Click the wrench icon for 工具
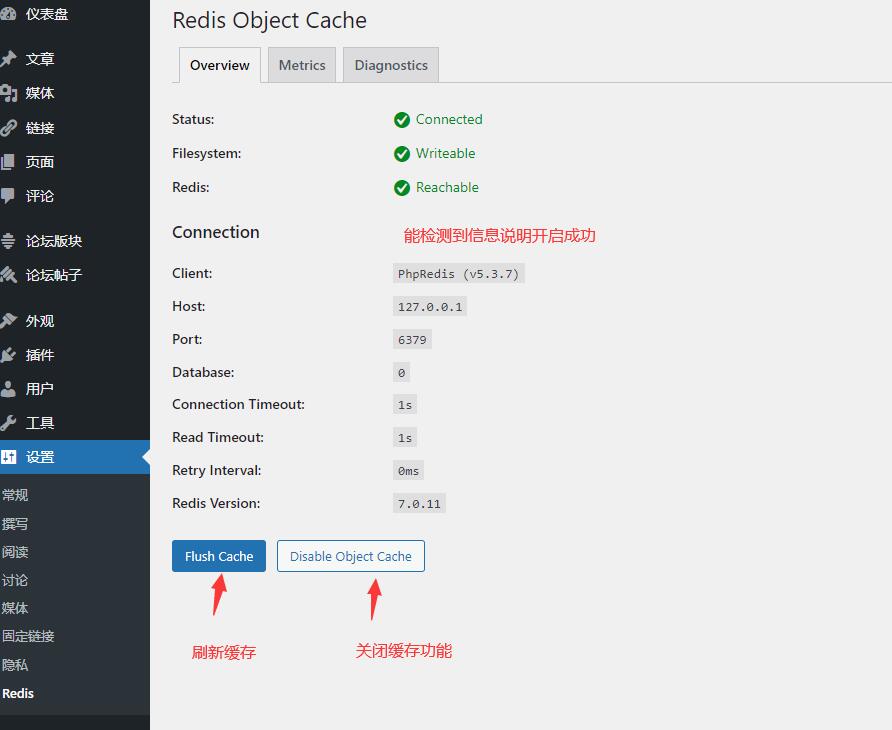Screen dimensions: 892x730 (x=8, y=423)
